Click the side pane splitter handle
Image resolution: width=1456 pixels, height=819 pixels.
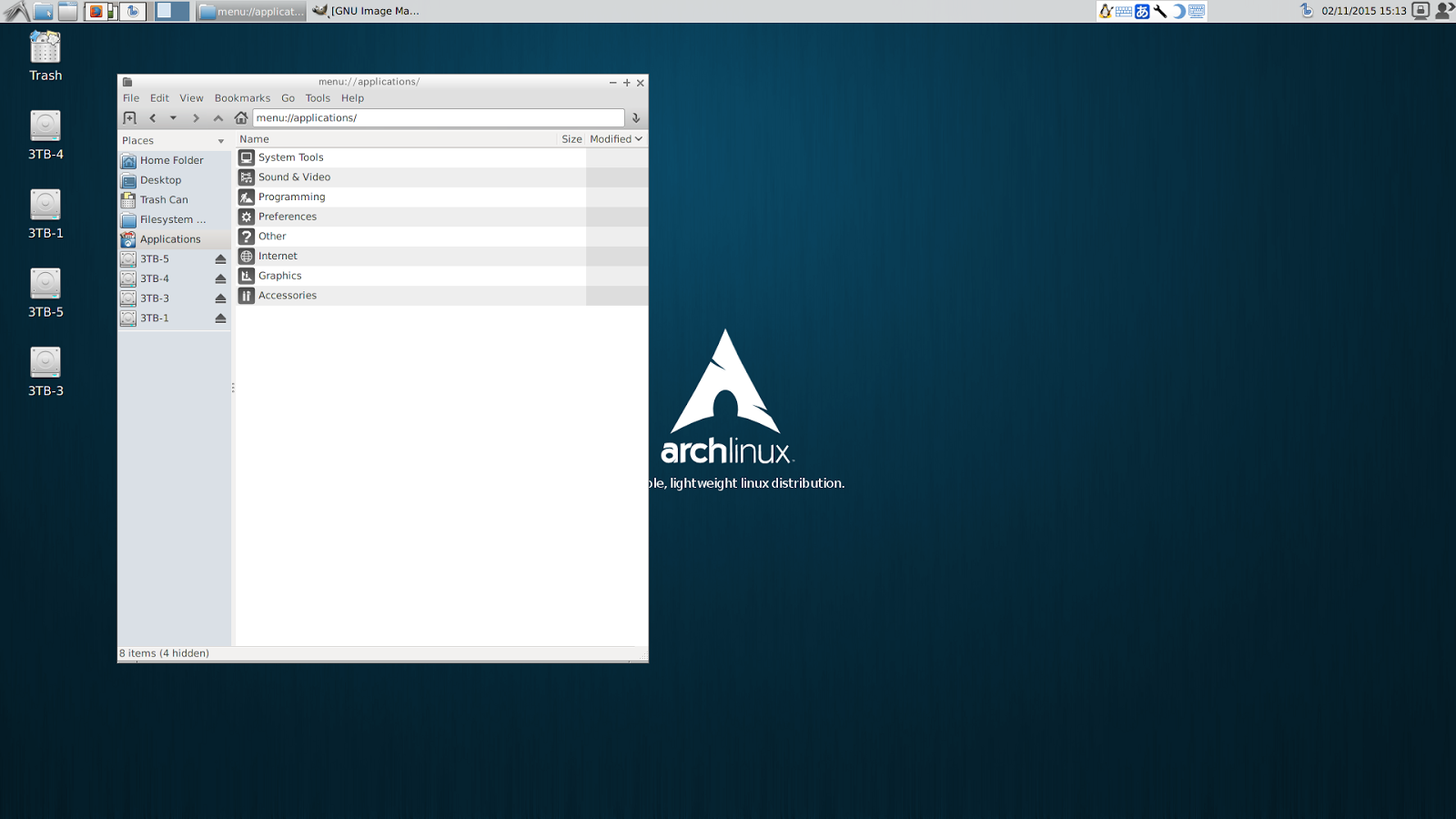coord(233,388)
